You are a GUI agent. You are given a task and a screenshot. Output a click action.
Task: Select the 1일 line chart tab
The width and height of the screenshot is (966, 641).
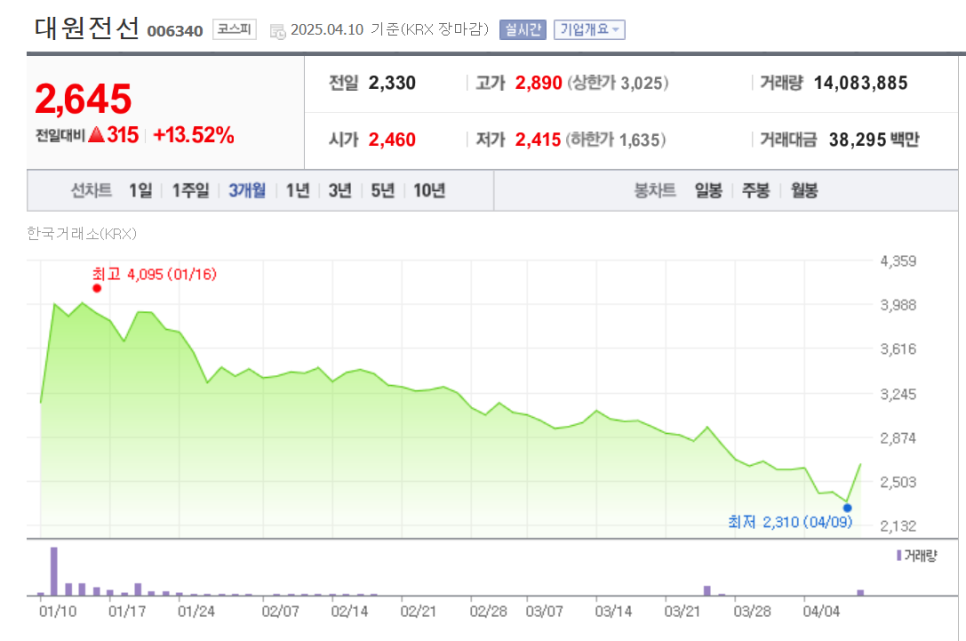140,190
